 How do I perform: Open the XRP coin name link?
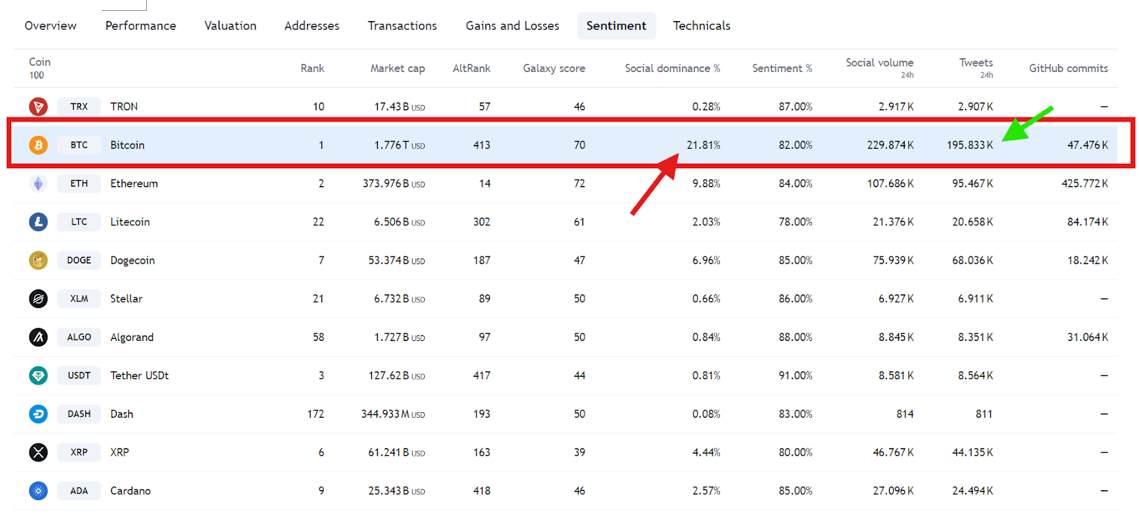[121, 452]
